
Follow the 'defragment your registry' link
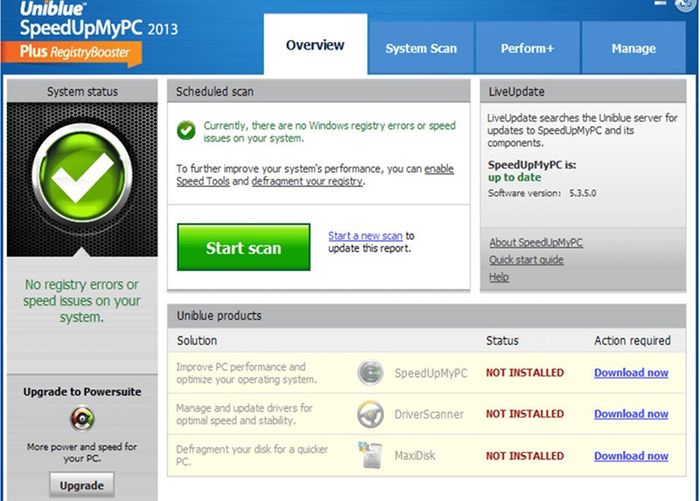click(307, 181)
